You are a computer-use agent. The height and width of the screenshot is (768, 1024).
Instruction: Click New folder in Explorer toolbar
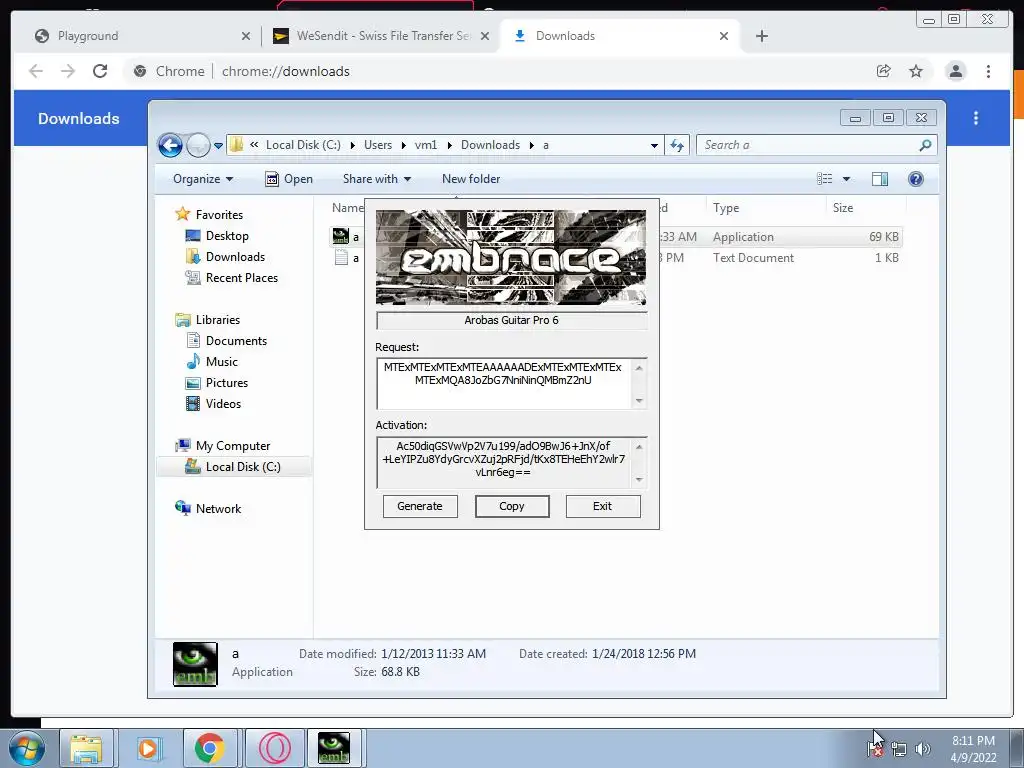471,179
